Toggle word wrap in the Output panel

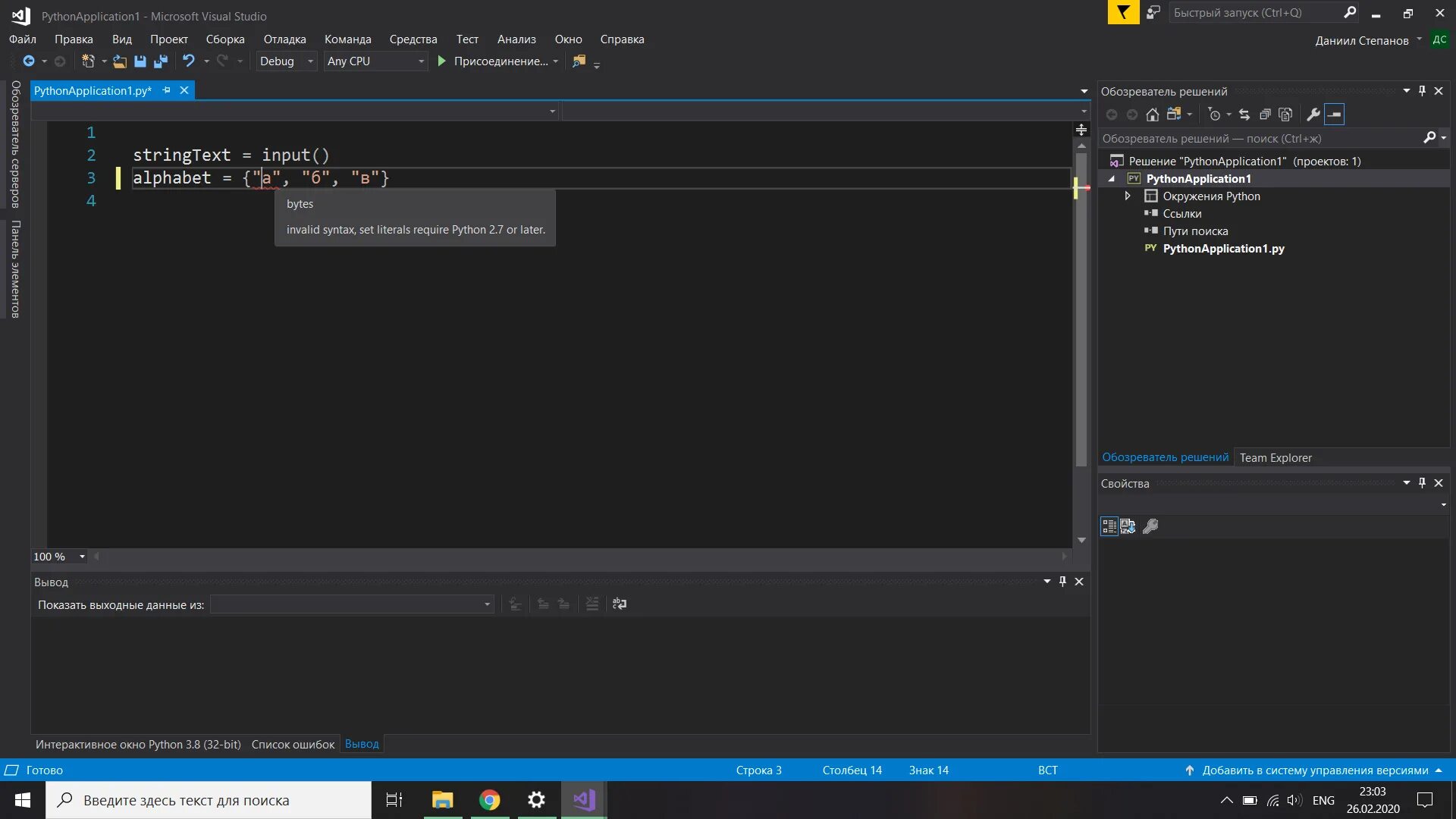coord(620,604)
